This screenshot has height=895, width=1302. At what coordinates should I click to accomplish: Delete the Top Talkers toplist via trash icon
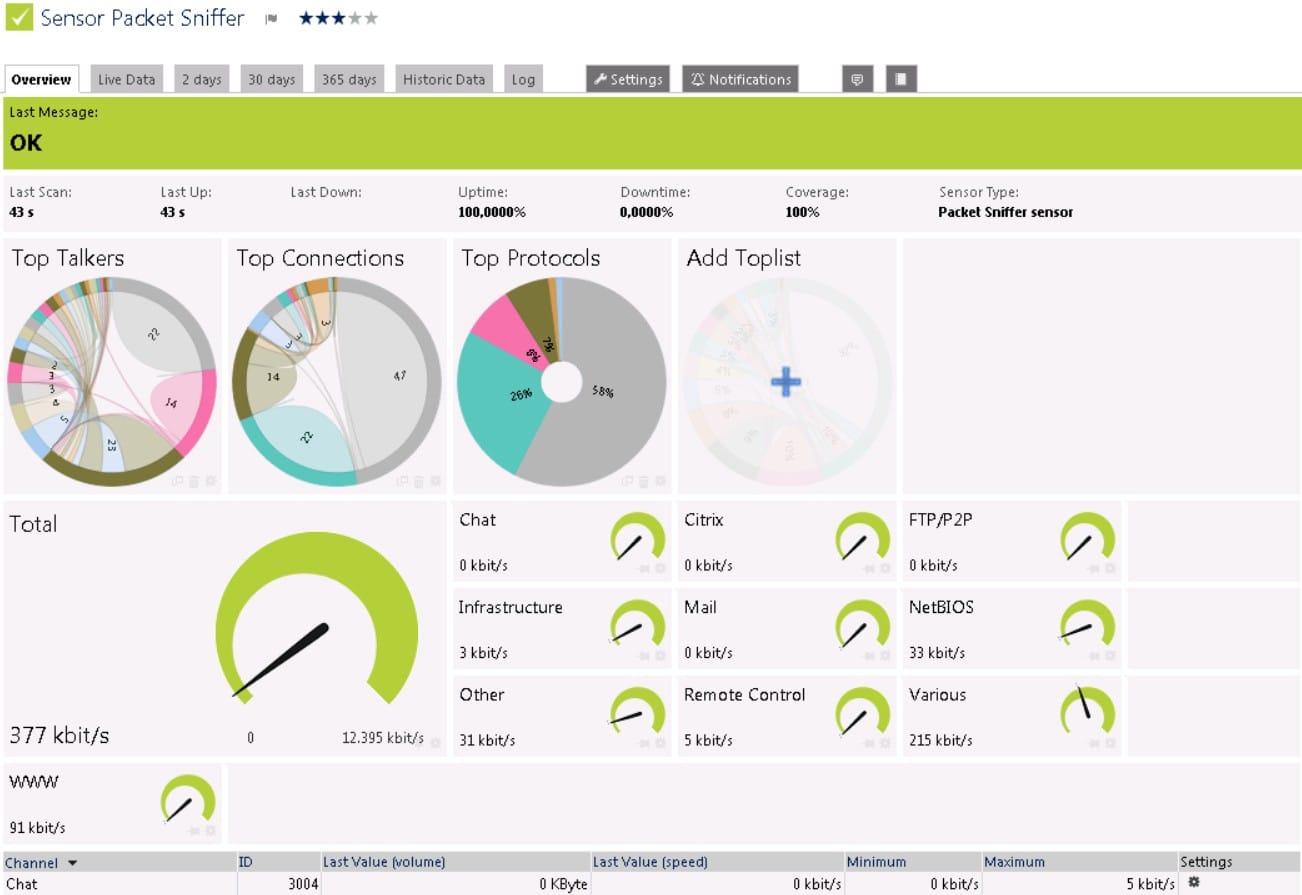point(193,481)
